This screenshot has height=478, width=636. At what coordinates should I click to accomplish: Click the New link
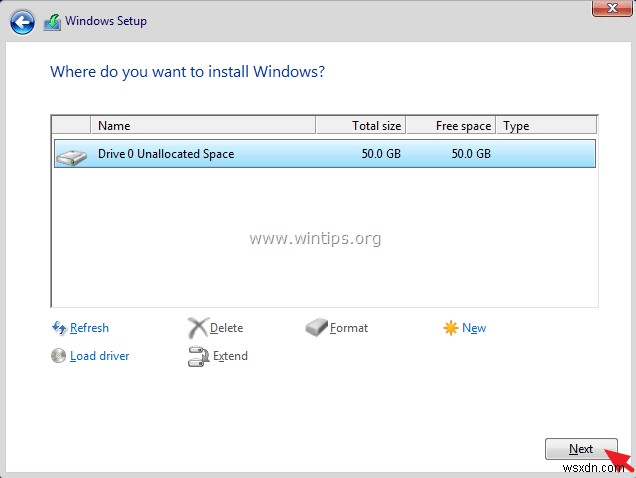click(x=474, y=327)
